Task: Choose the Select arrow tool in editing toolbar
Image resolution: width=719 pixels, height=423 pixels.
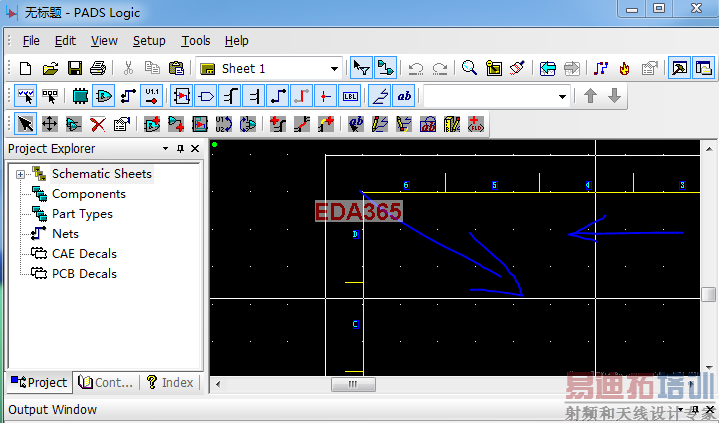Action: [x=26, y=124]
